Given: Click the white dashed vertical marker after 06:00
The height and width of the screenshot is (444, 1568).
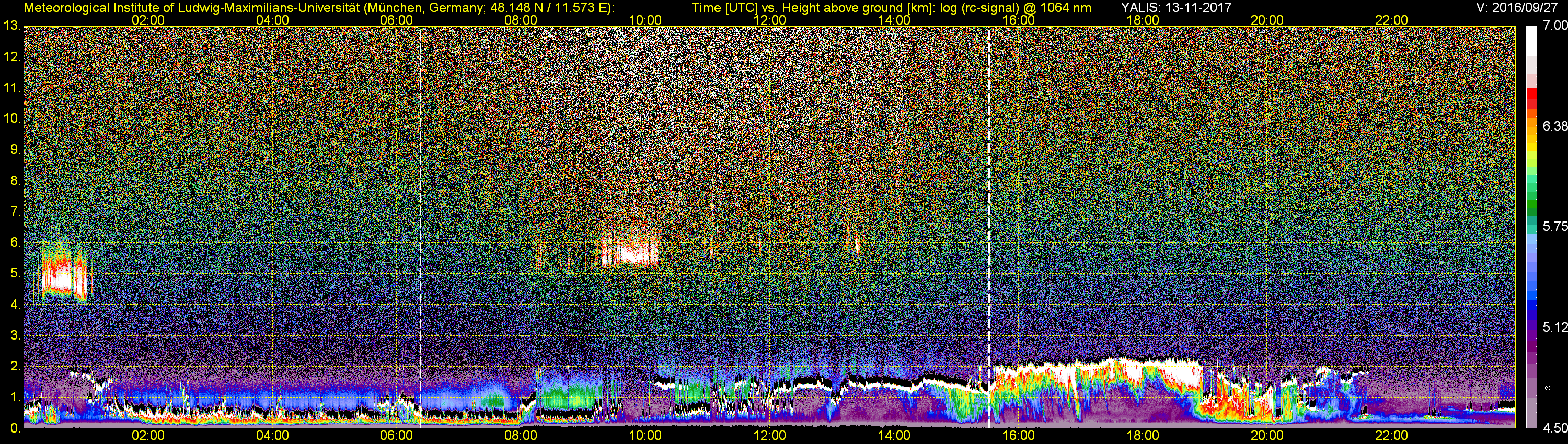Looking at the screenshot, I should 421,227.
